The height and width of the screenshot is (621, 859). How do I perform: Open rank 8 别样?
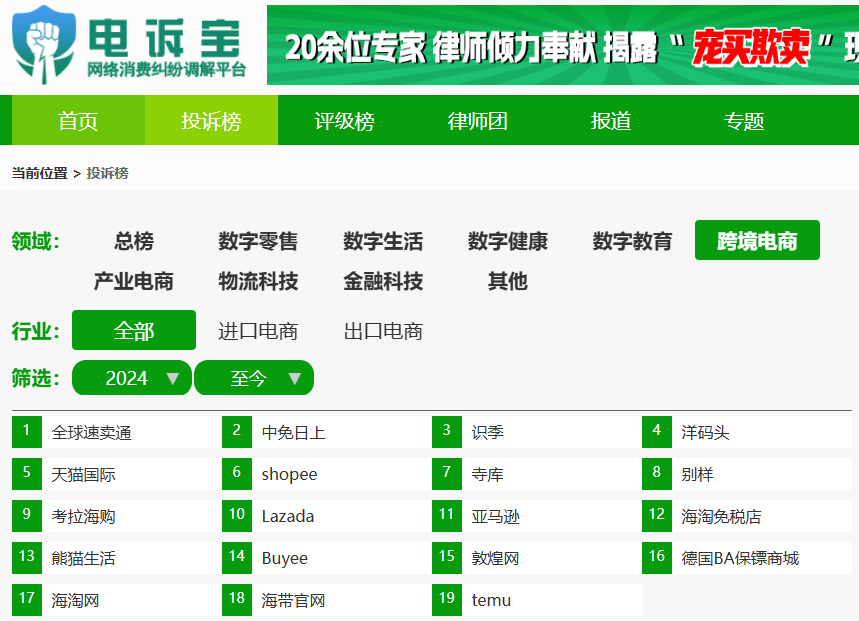pyautogui.click(x=747, y=474)
